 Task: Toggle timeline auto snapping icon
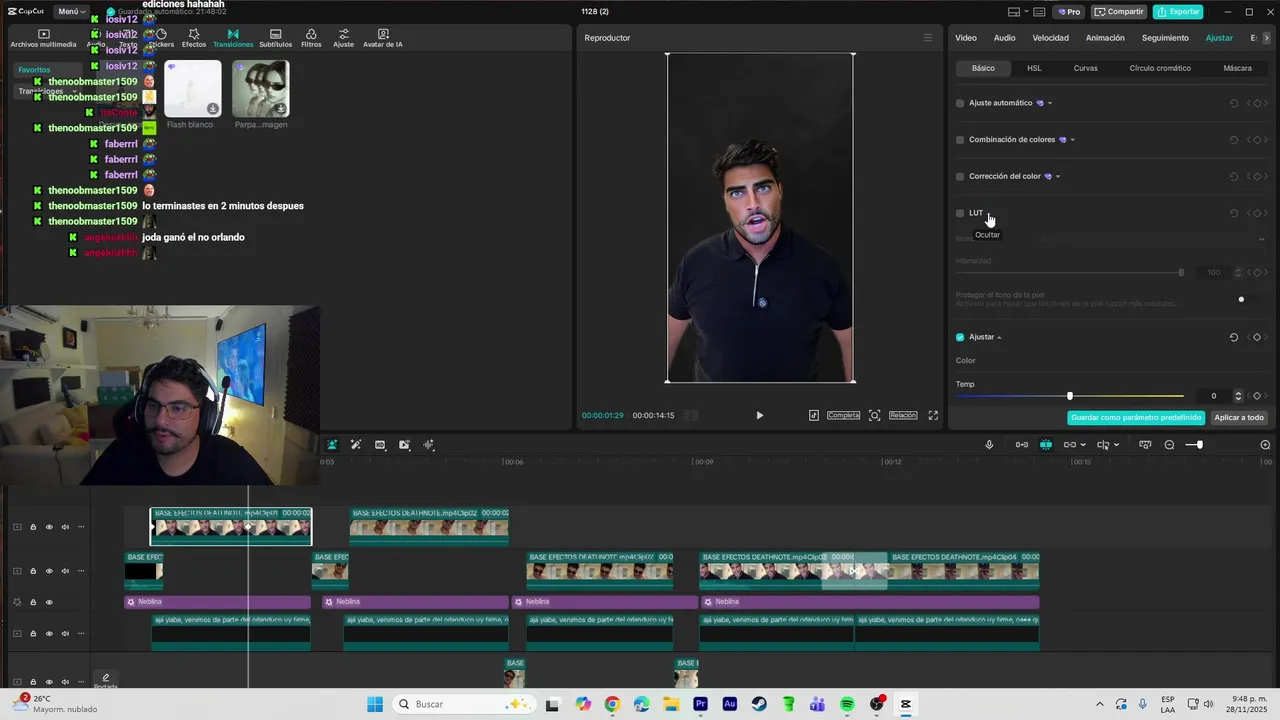1046,445
